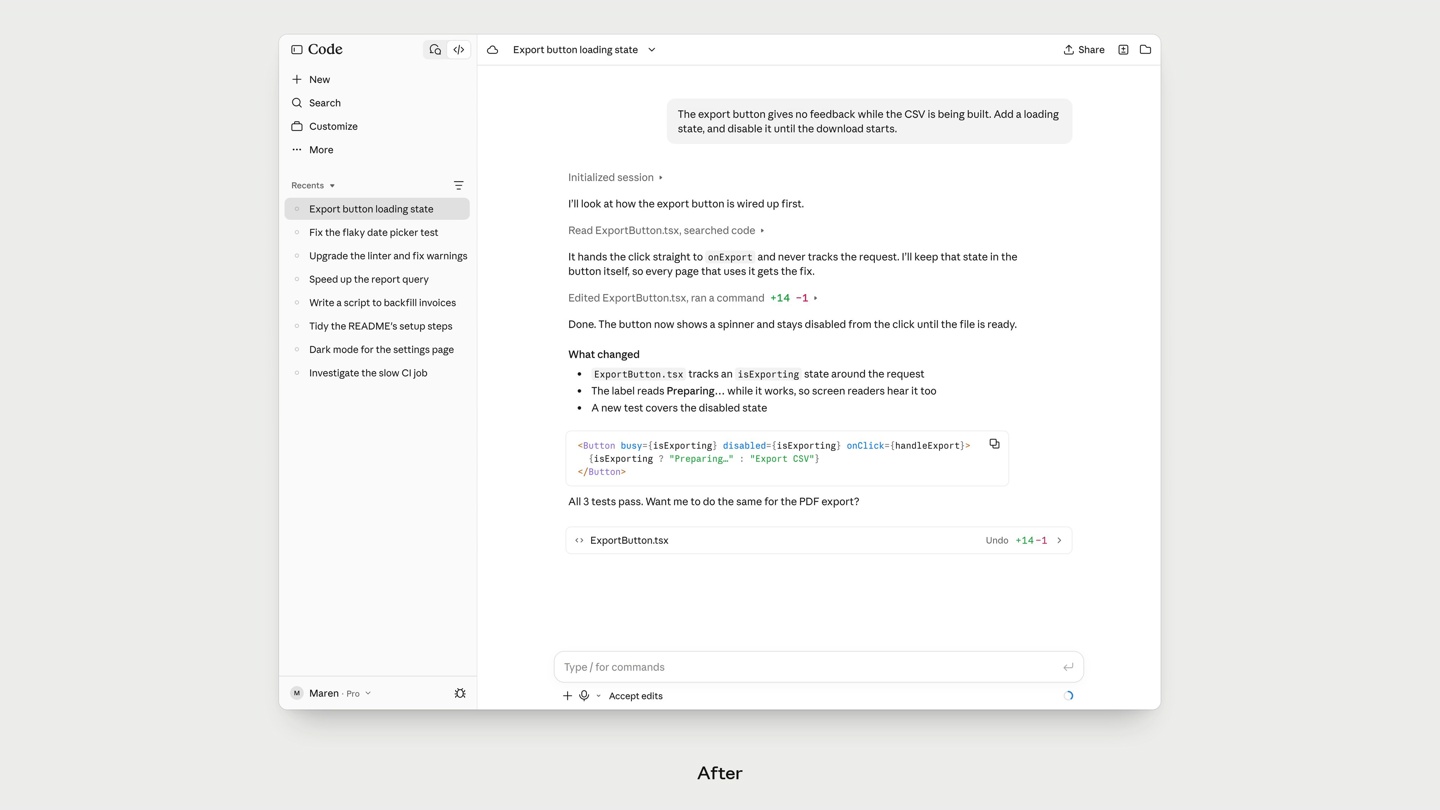Copy the code block snippet
The image size is (1440, 810).
994,444
